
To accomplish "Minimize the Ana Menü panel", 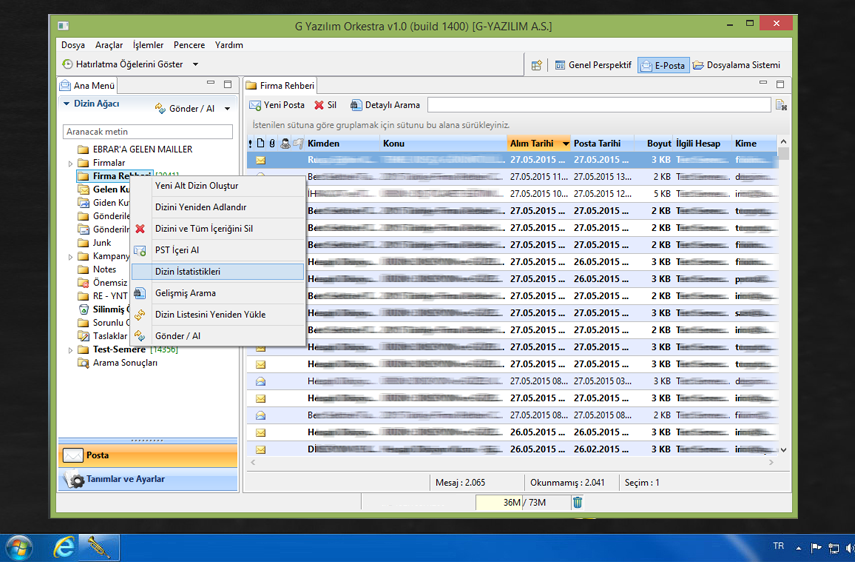I will (x=210, y=83).
